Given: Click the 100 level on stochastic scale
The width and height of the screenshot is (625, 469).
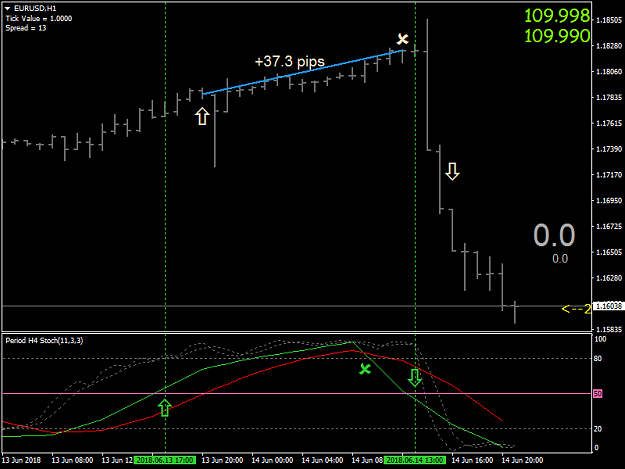Looking at the screenshot, I should [x=600, y=339].
